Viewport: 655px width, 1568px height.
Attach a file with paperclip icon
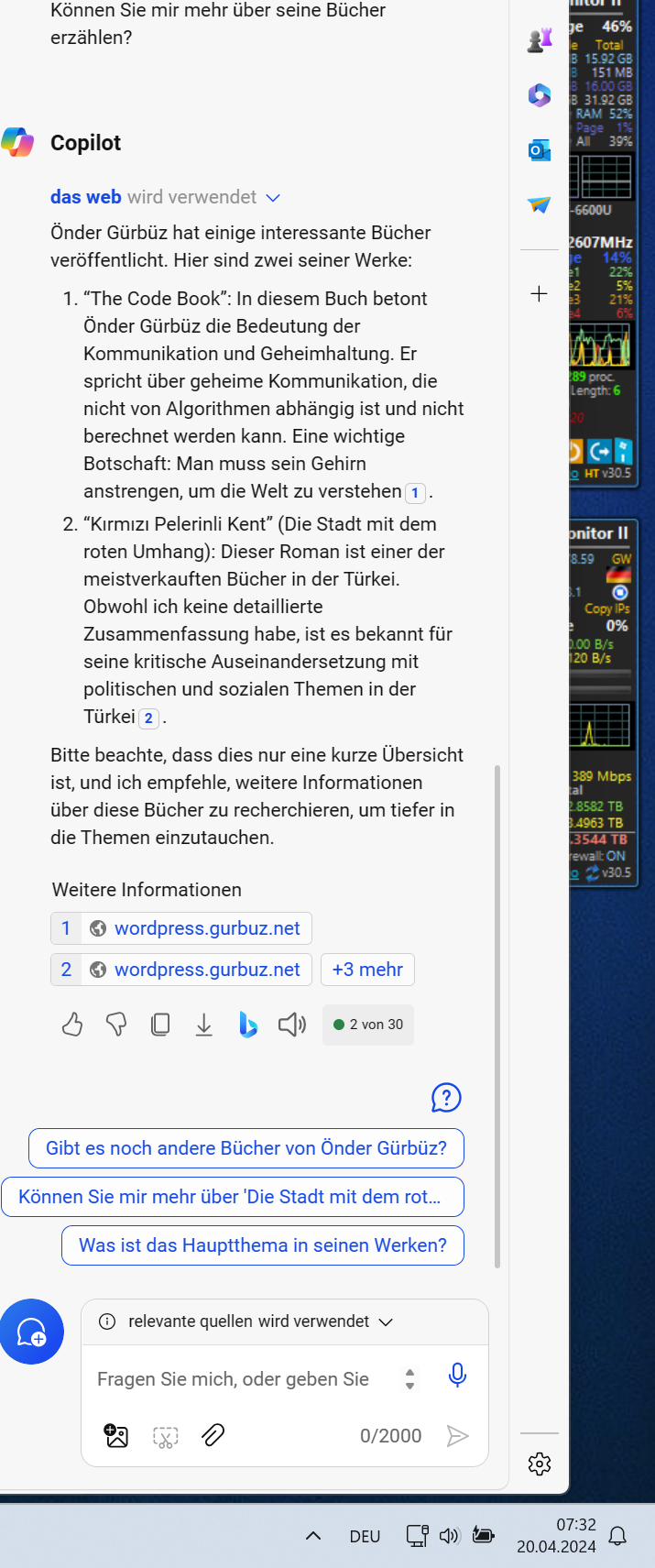point(213,1435)
